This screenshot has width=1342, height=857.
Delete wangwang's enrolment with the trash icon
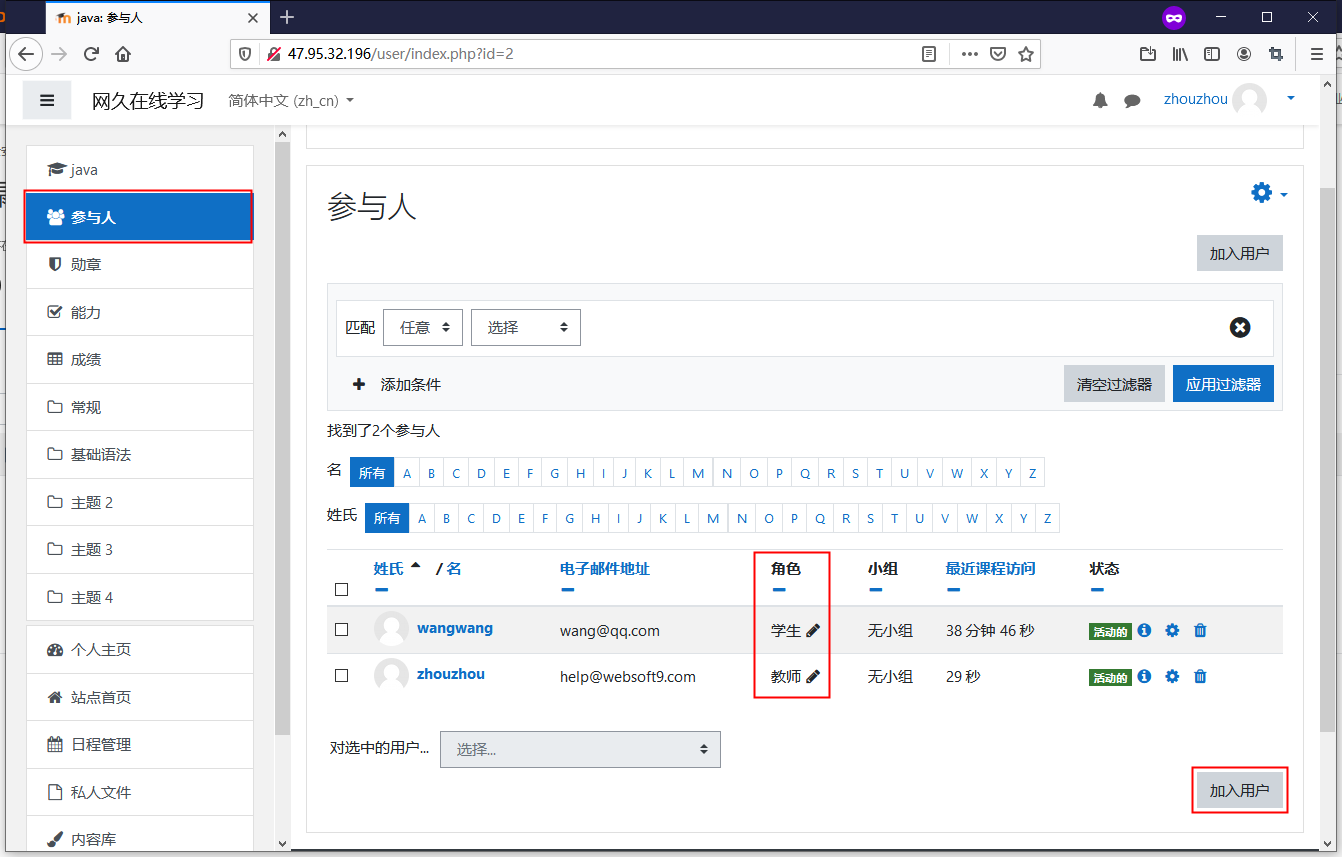(1200, 630)
